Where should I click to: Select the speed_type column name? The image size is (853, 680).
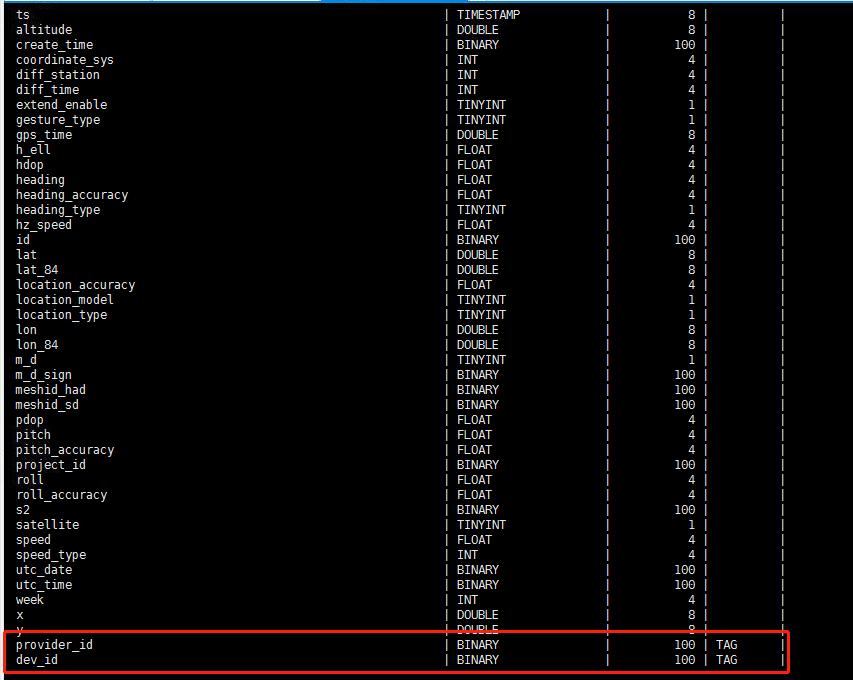click(x=50, y=554)
